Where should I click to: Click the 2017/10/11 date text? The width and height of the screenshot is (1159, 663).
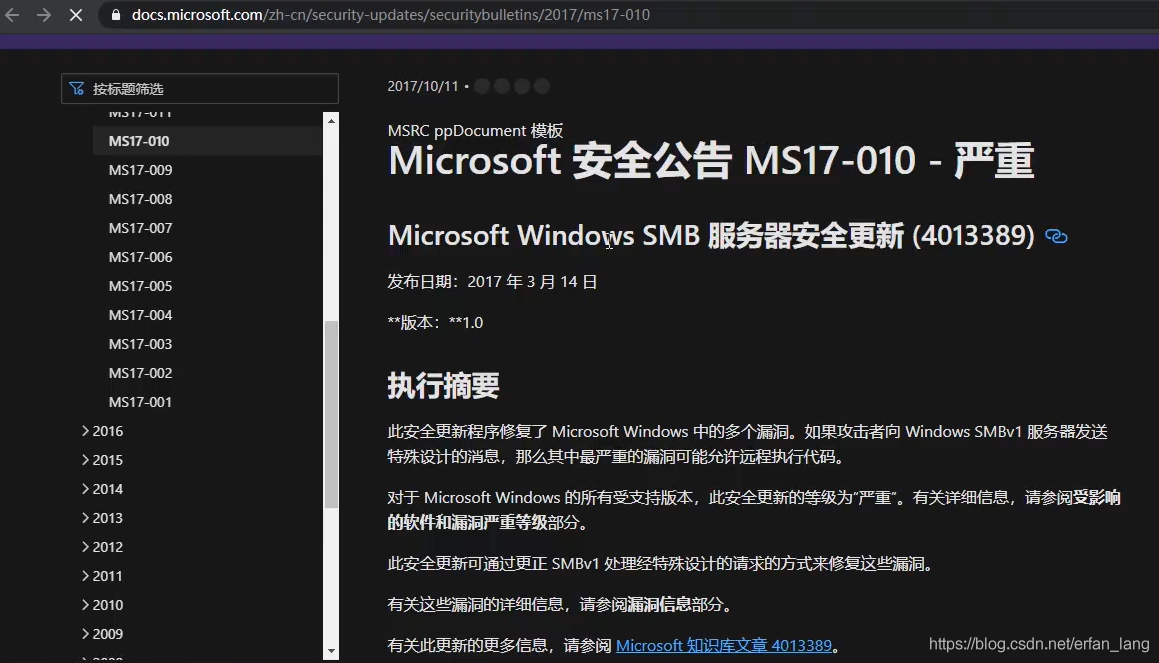[423, 86]
